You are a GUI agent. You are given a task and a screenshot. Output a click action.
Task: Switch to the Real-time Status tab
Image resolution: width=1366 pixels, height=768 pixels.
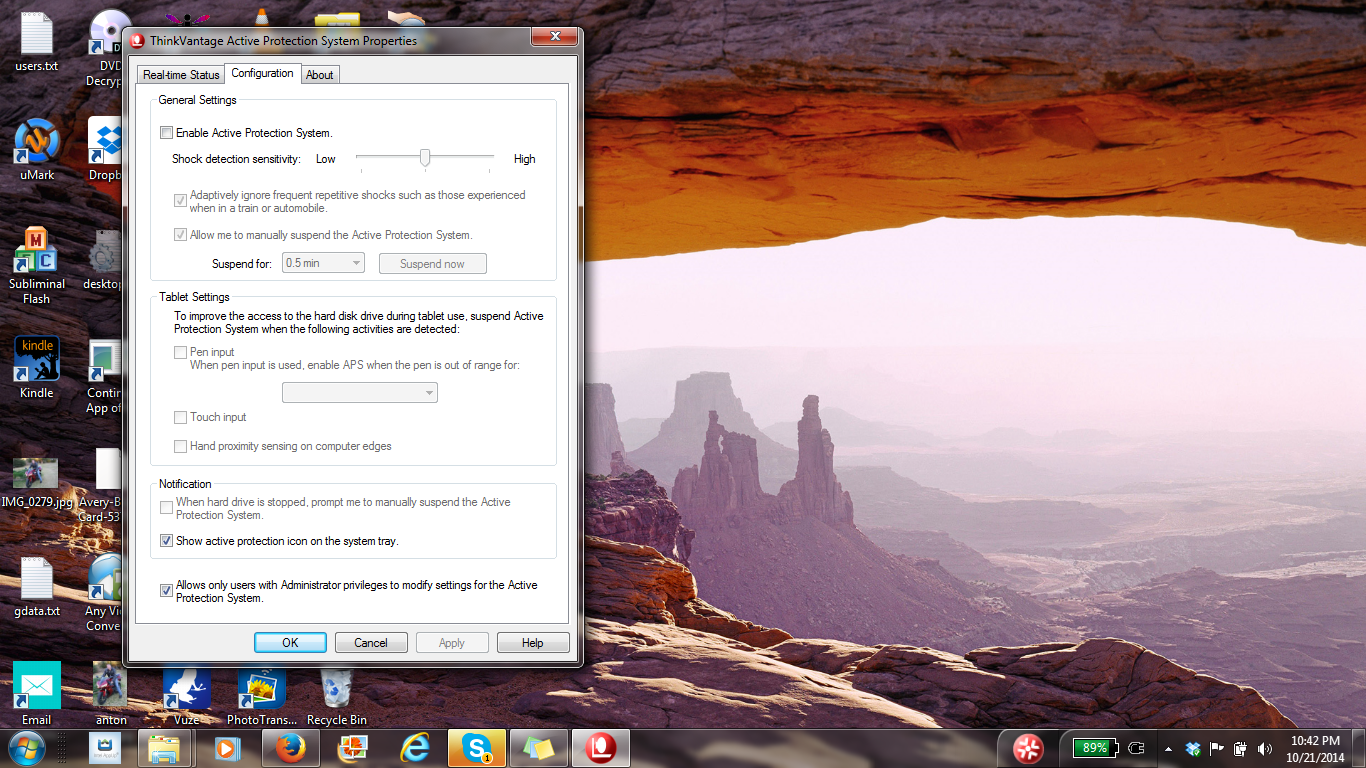[x=181, y=74]
